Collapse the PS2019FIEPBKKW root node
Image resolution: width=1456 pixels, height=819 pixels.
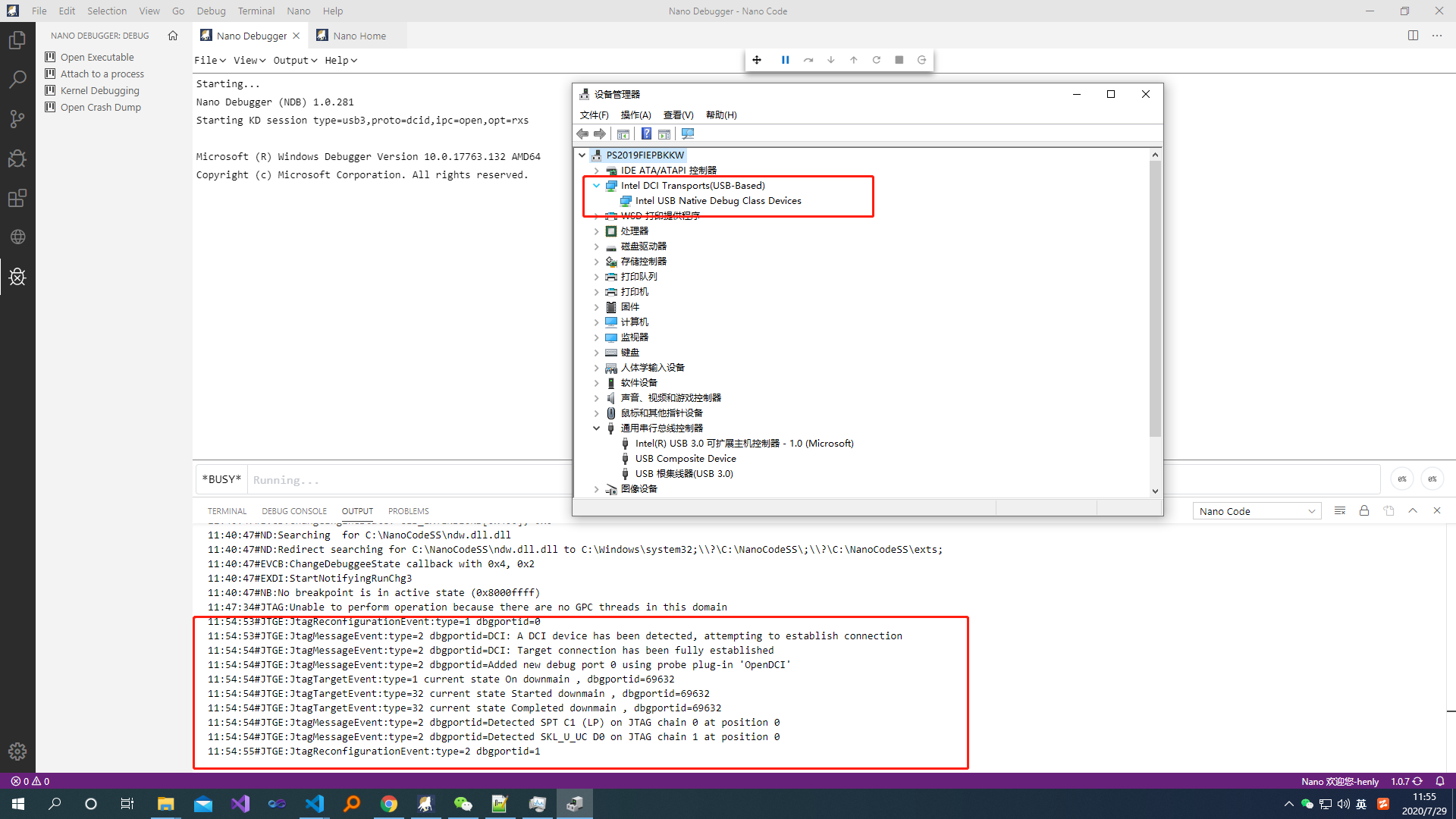coord(582,155)
